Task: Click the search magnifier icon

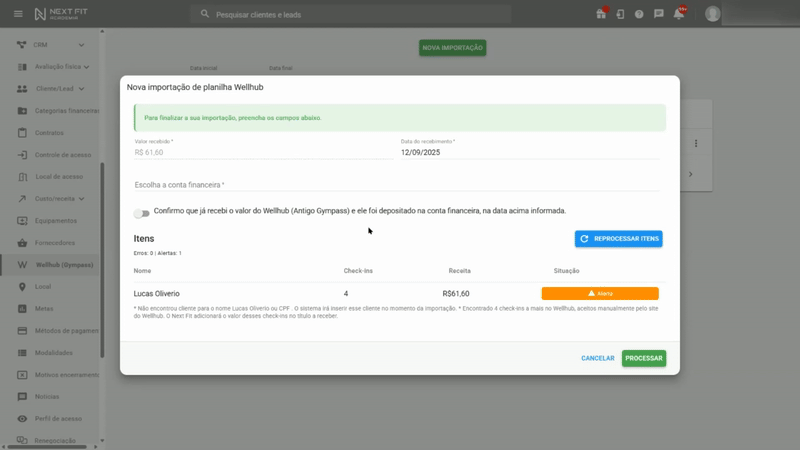Action: pyautogui.click(x=205, y=14)
